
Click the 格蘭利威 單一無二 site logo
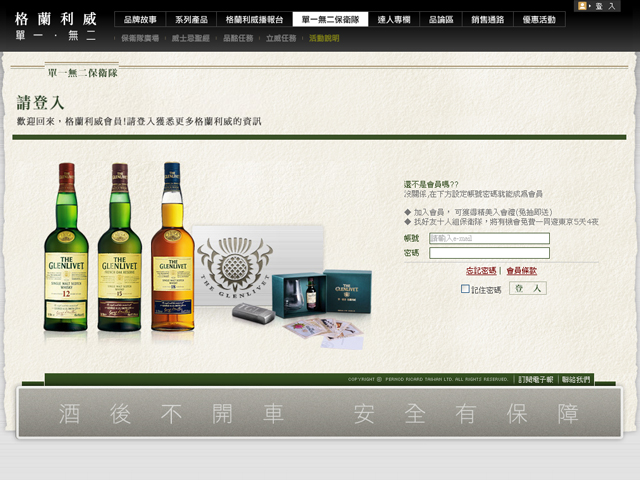[56, 26]
